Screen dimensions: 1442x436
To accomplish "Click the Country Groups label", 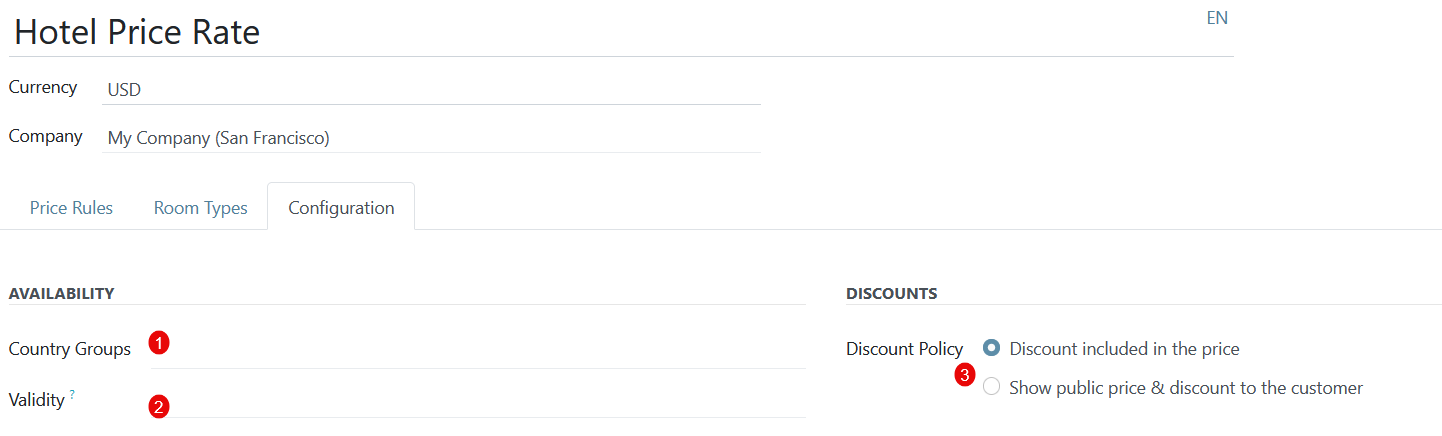I will [70, 349].
